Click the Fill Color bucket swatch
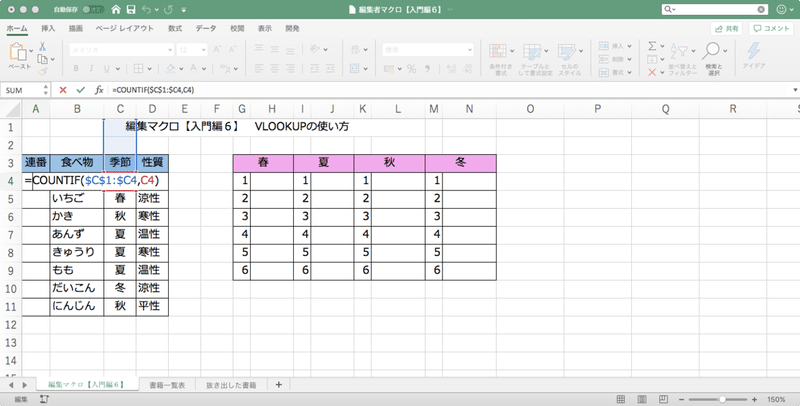800x406 pixels. pos(170,68)
